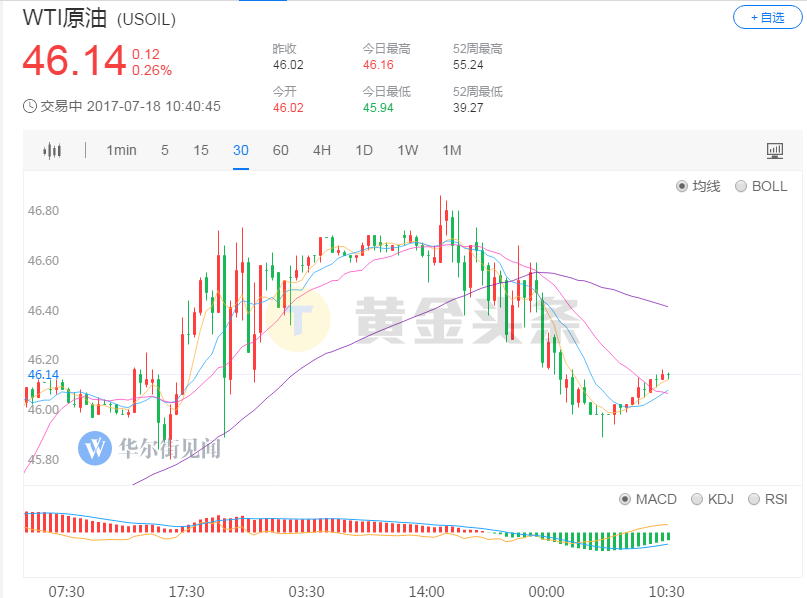This screenshot has height=598, width=807.
Task: Select the 1min timeframe tab
Action: coord(121,150)
